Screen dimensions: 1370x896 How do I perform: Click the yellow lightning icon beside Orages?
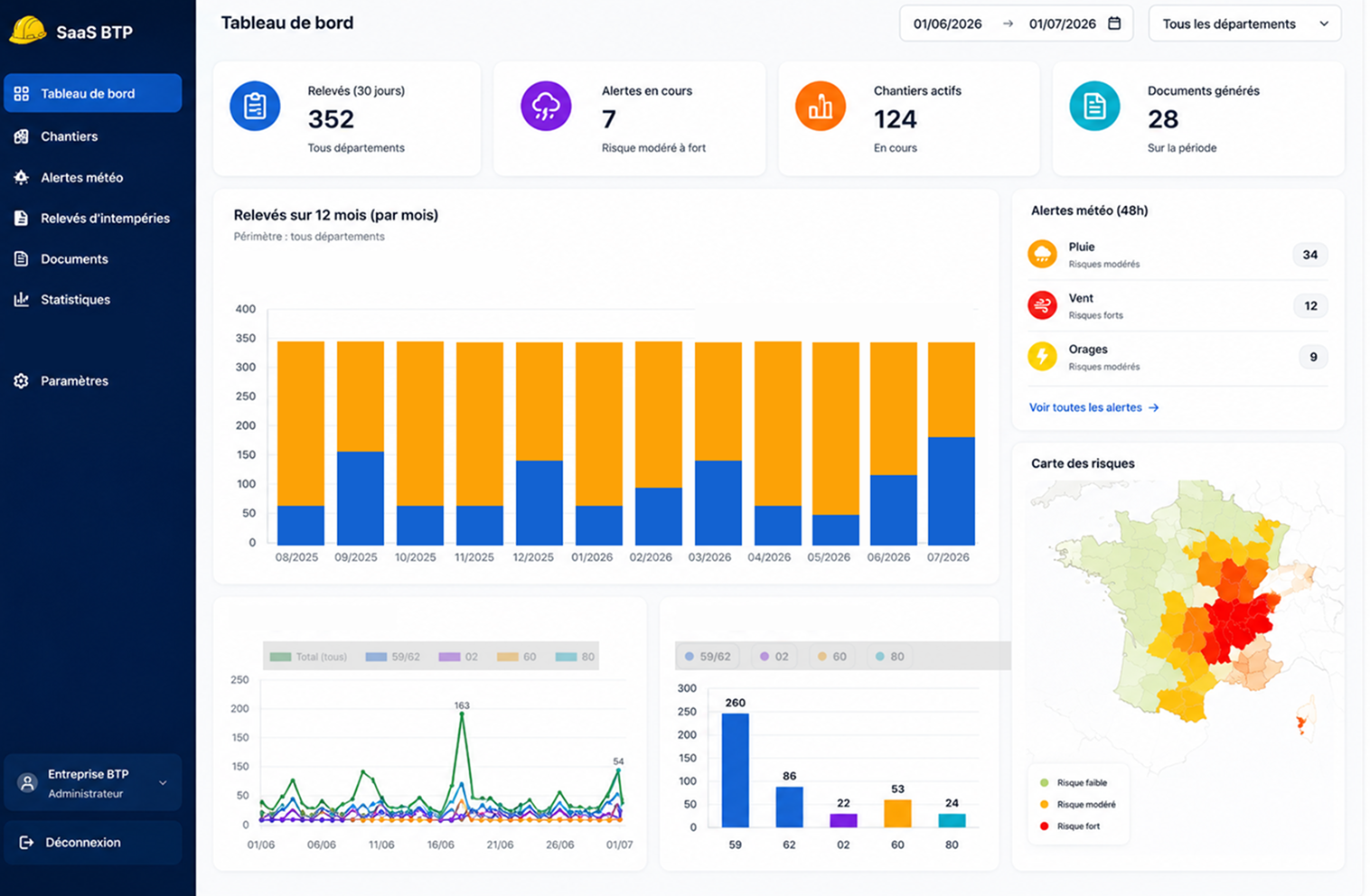(1042, 356)
